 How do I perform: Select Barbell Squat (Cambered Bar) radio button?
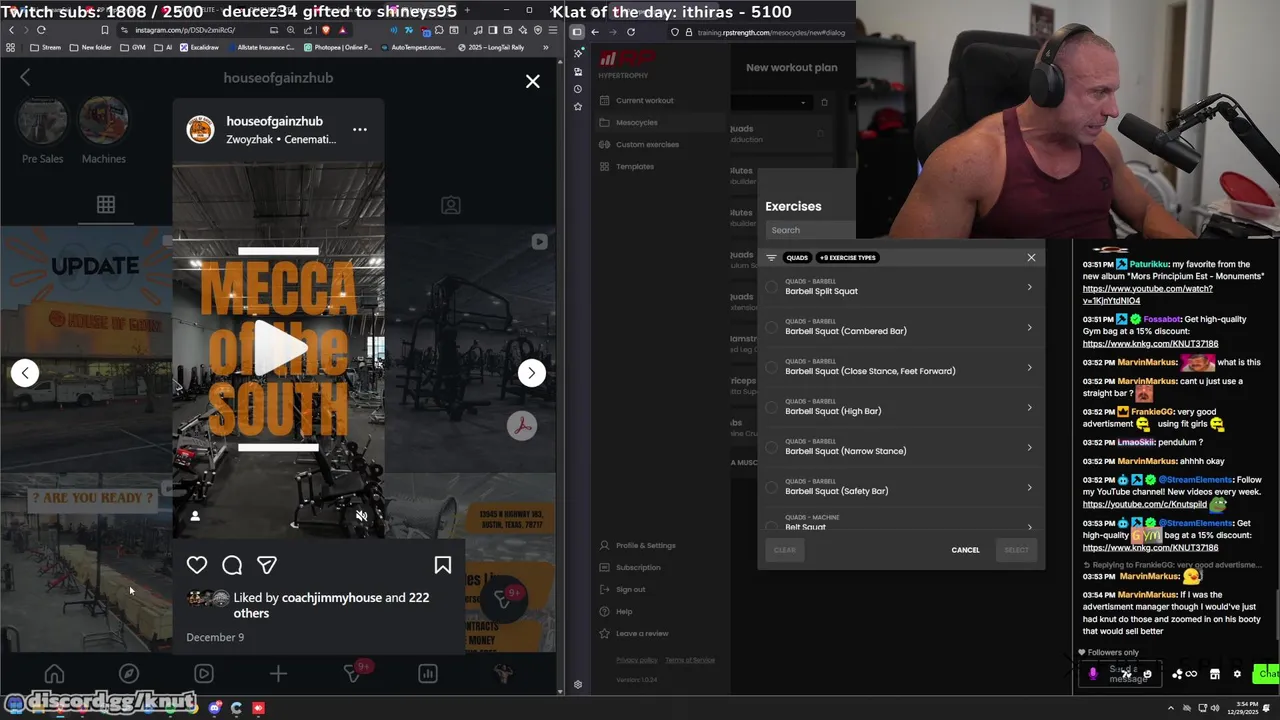coord(771,327)
